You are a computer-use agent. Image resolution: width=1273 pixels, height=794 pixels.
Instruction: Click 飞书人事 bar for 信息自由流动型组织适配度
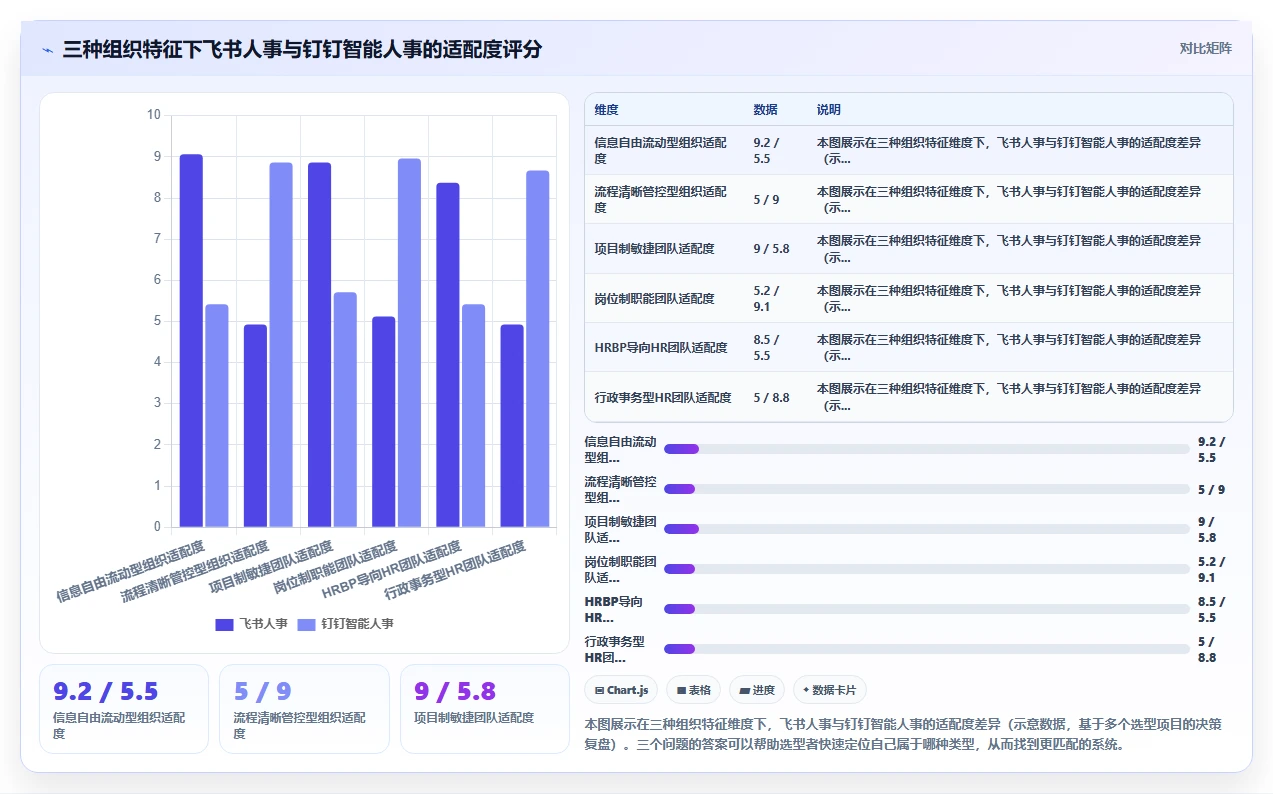tap(191, 341)
